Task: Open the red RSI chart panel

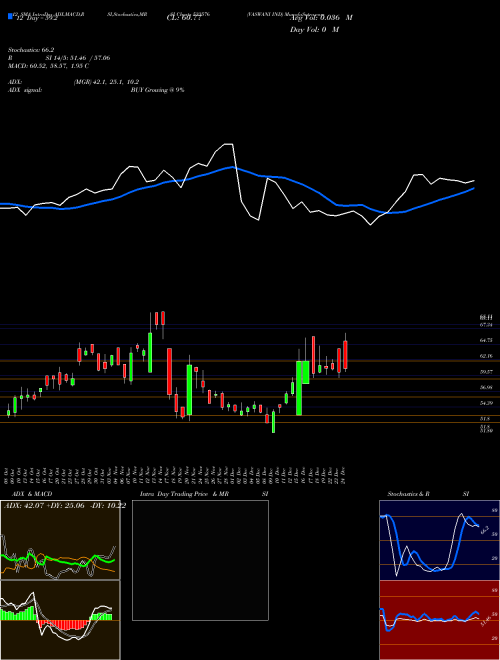Action: (439, 620)
